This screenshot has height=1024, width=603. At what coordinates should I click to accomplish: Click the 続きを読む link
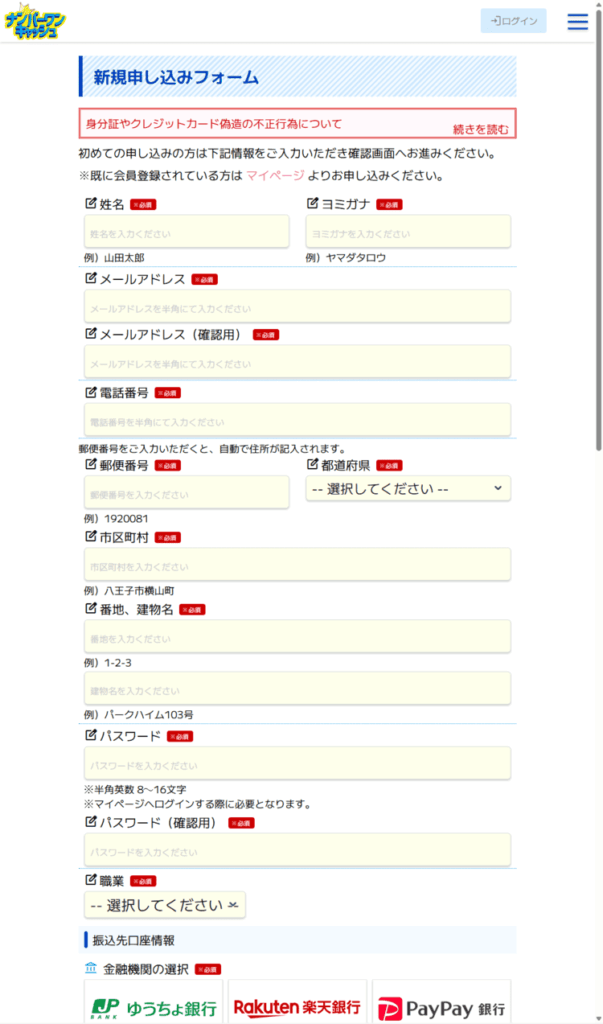coord(480,129)
